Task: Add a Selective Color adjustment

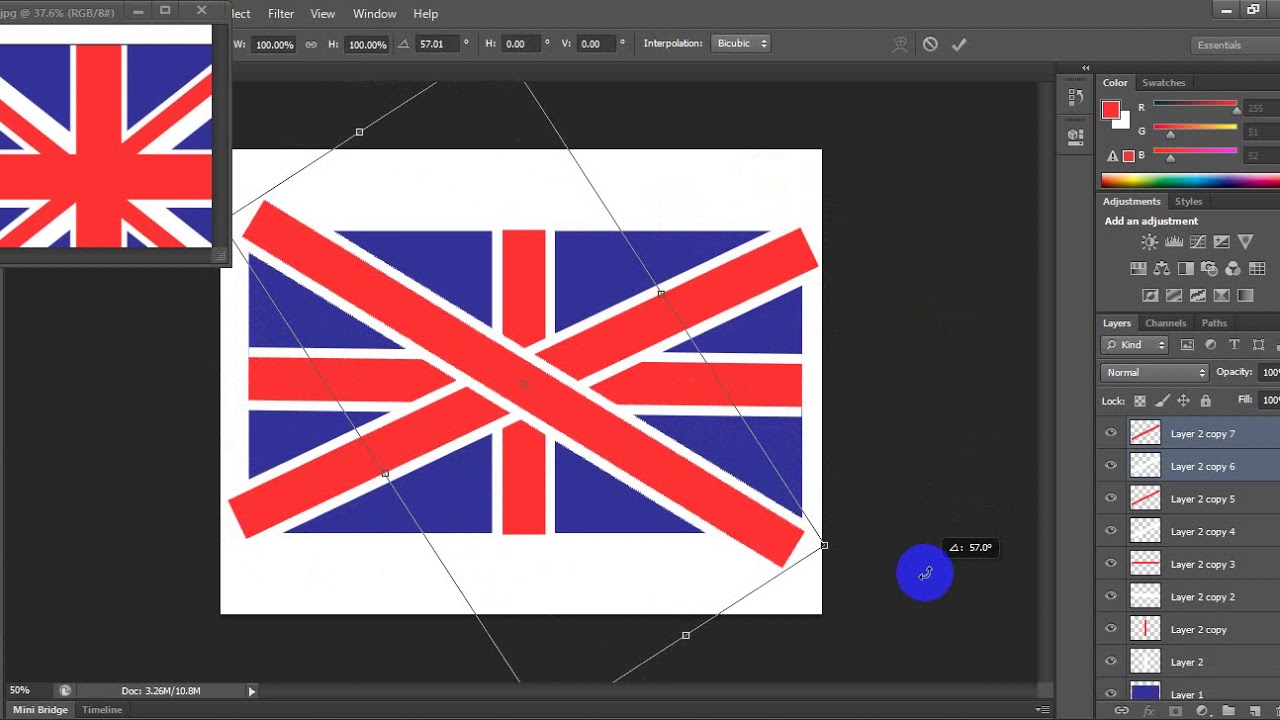Action: point(1221,296)
